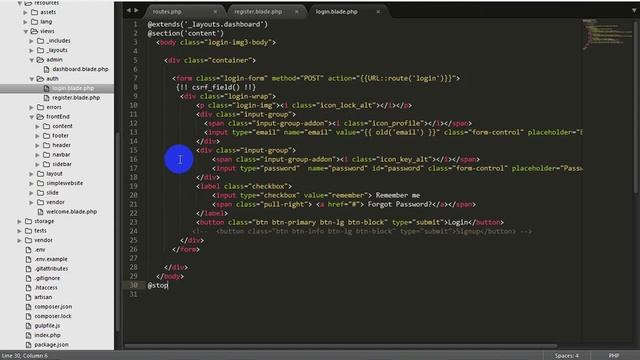Click the Line 30, Column 6 status text
Image resolution: width=640 pixels, height=360 pixels.
[24, 356]
